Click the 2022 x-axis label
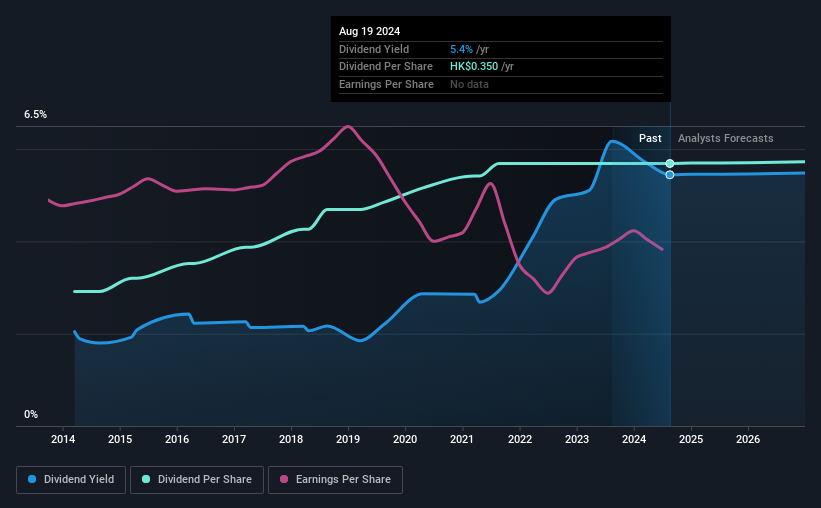The height and width of the screenshot is (508, 821). (x=520, y=439)
